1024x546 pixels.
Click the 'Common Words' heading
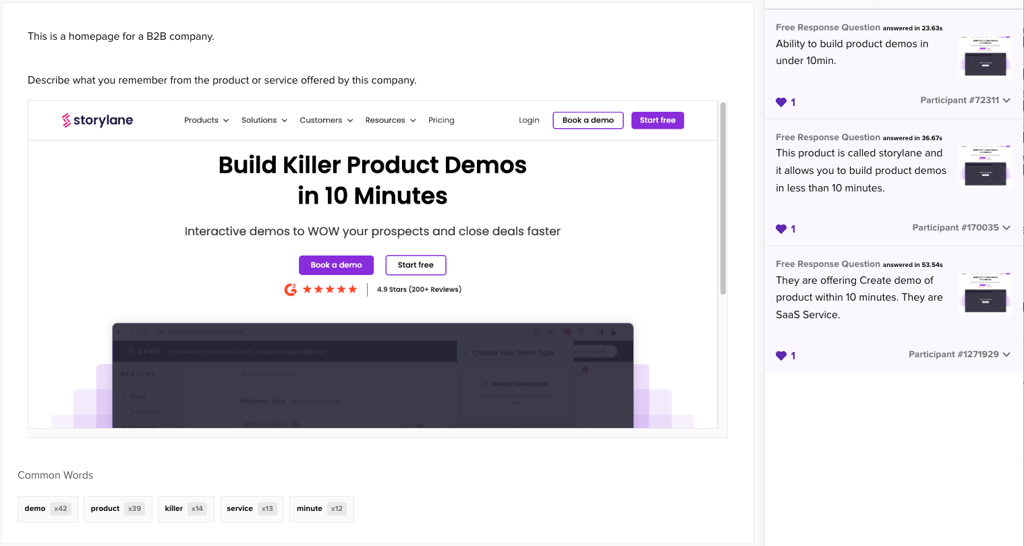pyautogui.click(x=56, y=475)
